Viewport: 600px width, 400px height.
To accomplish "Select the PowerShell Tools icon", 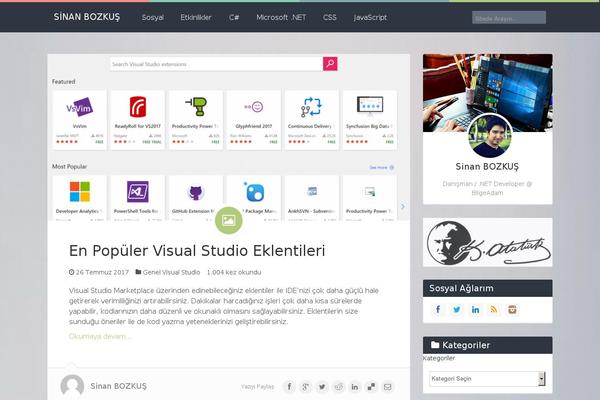I will coord(138,191).
